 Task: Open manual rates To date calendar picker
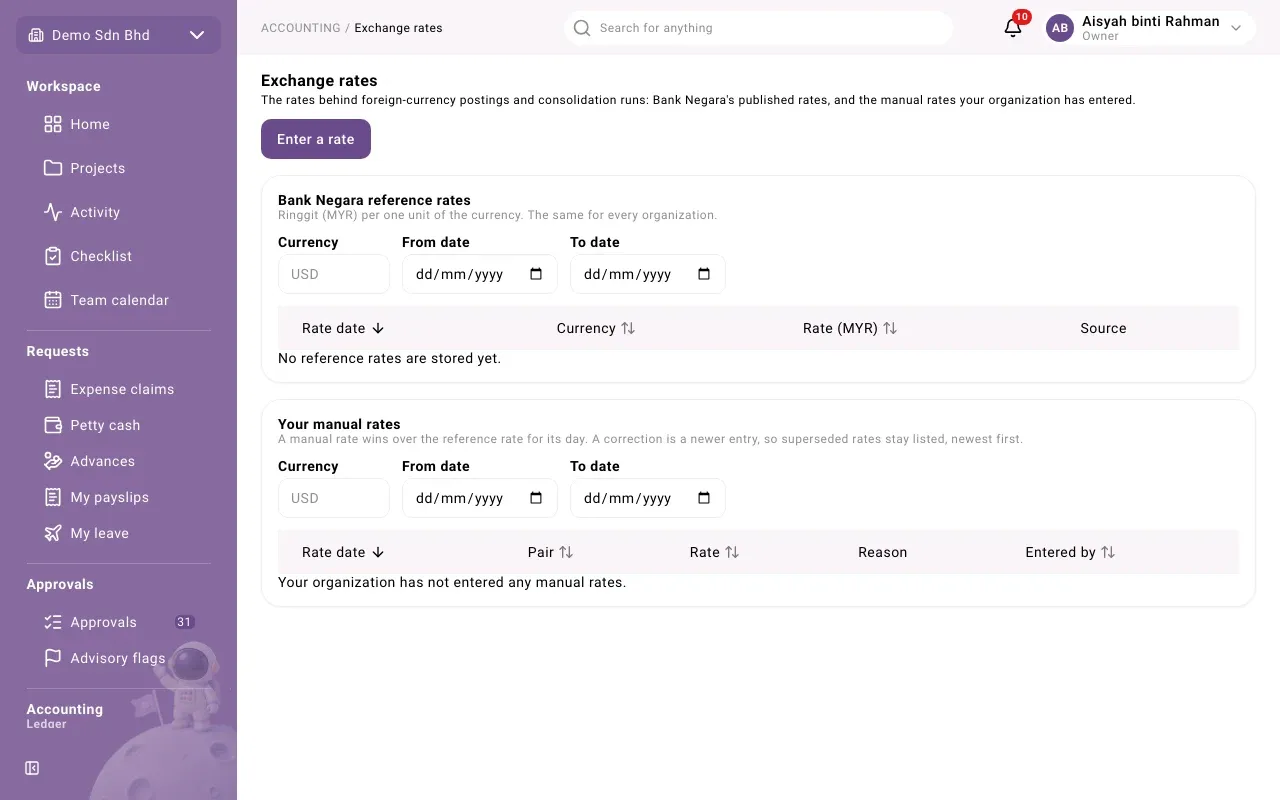tap(704, 498)
